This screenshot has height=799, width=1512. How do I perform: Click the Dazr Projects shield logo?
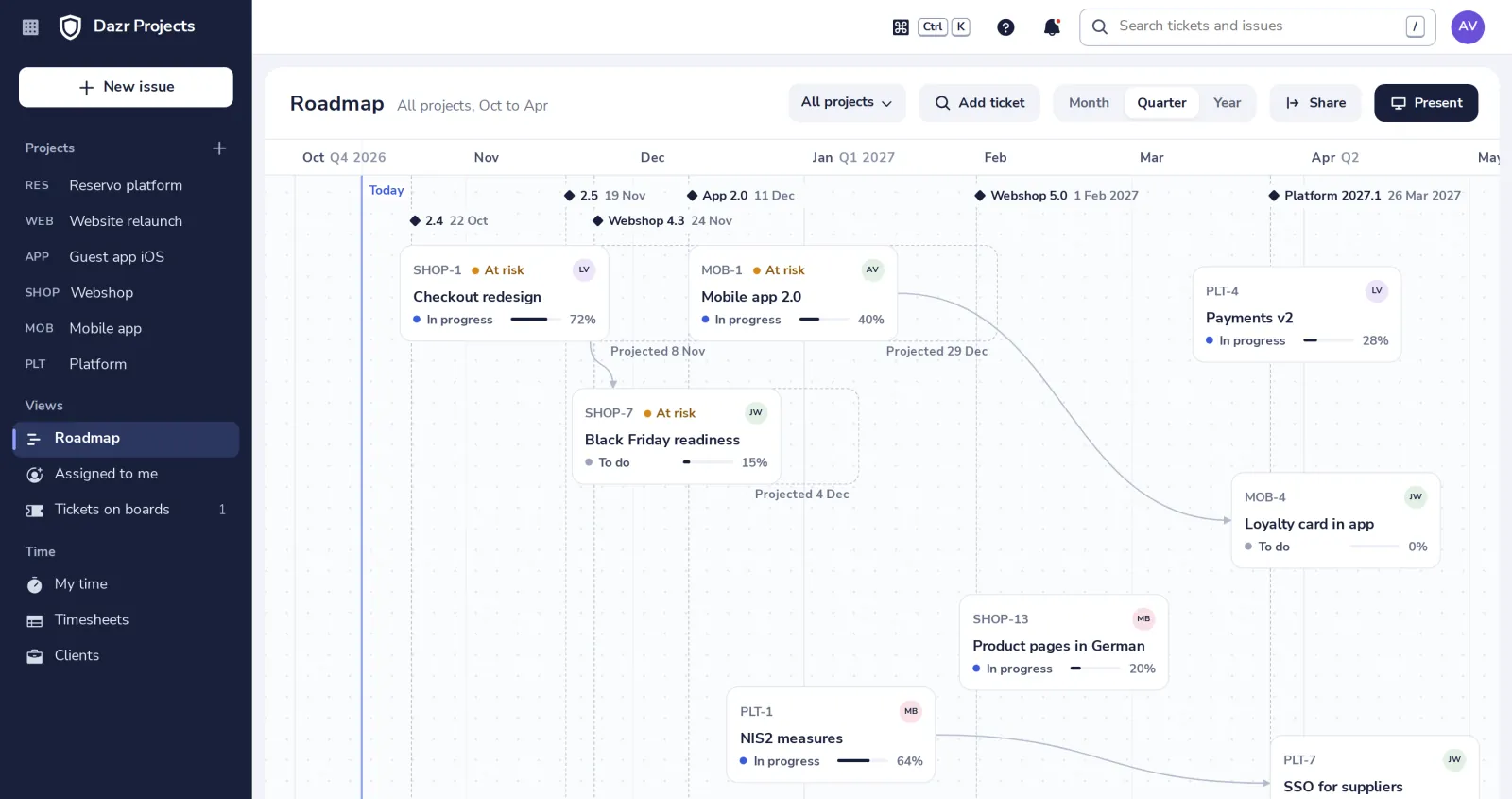pos(70,26)
